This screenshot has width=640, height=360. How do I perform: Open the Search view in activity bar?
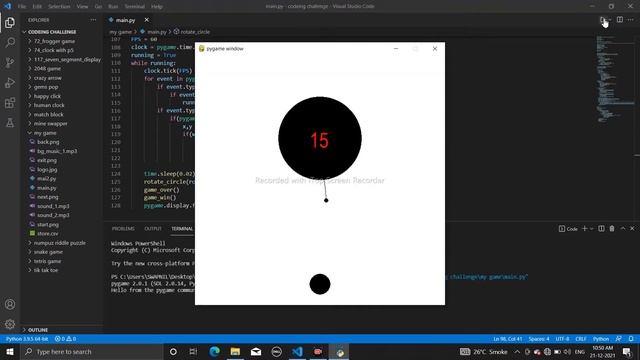pyautogui.click(x=10, y=42)
